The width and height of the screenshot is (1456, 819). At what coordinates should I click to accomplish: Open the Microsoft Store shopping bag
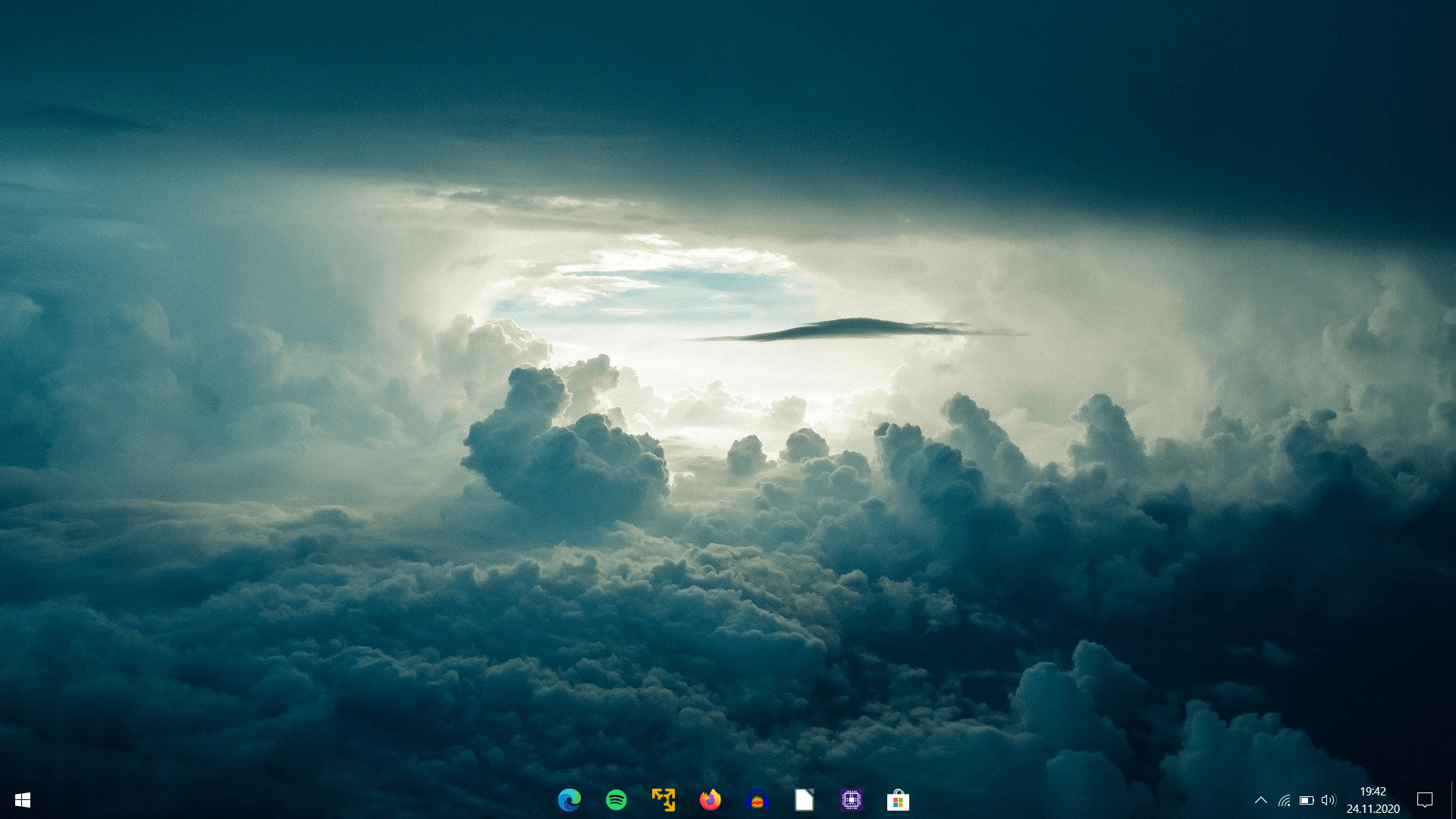point(898,800)
